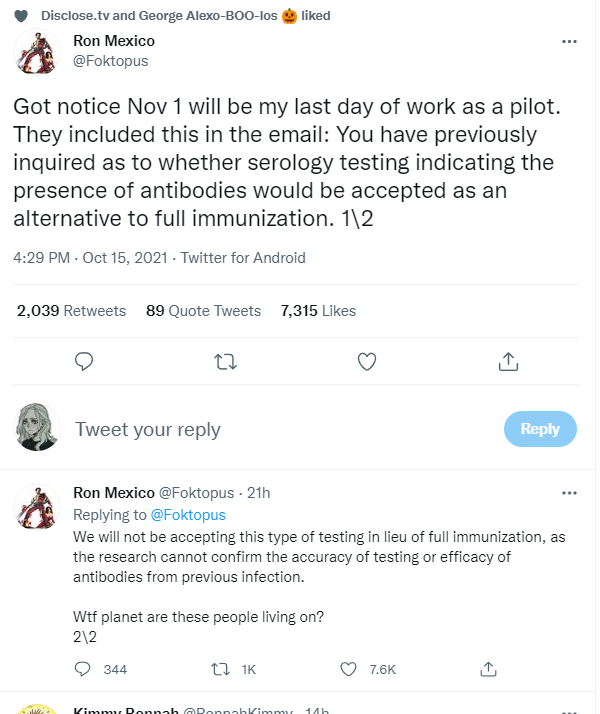Open more options on Kimmy Bonnah's tweet
This screenshot has width=600, height=714.
pyautogui.click(x=569, y=711)
